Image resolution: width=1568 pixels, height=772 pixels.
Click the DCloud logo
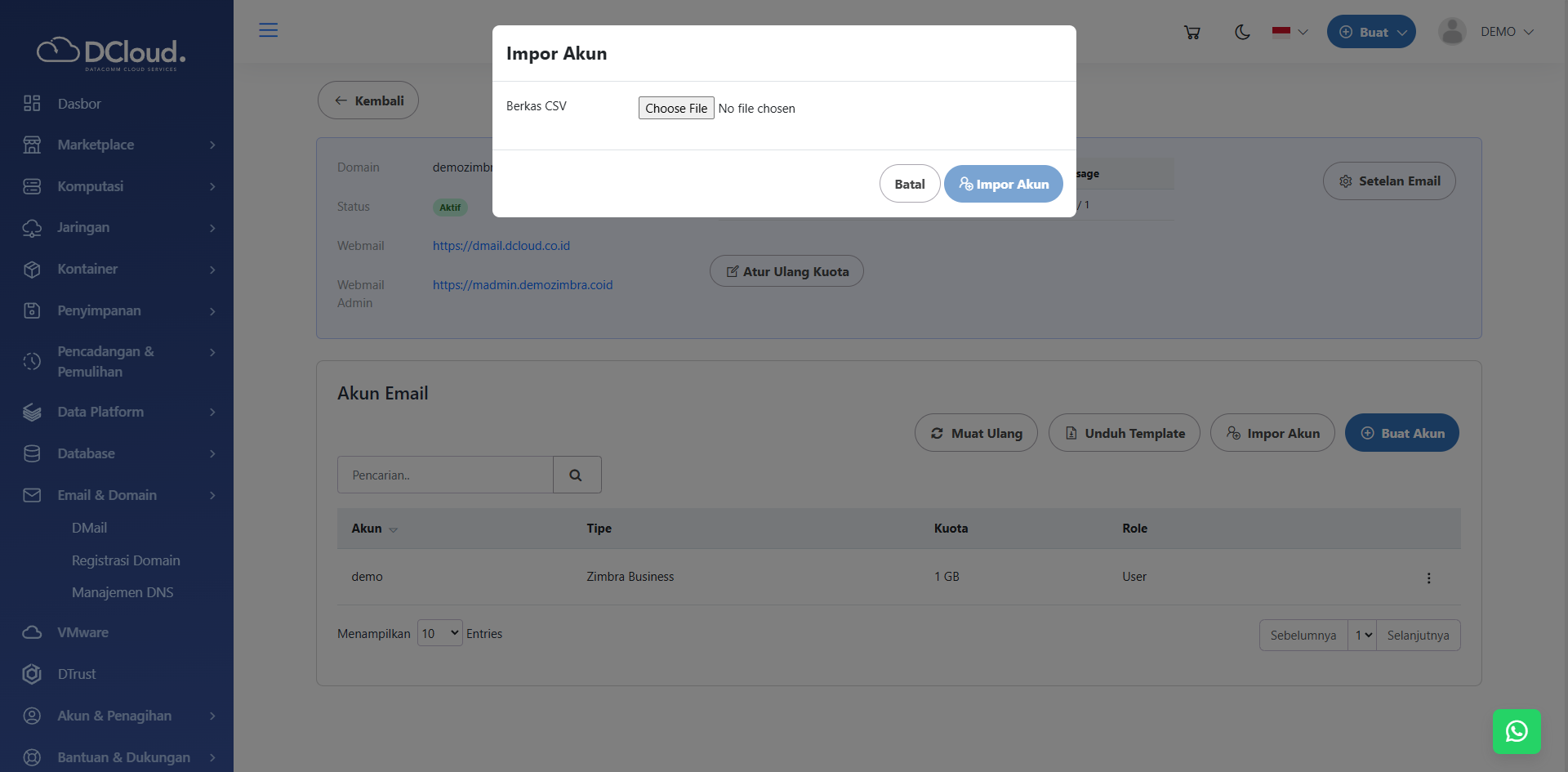coord(111,54)
